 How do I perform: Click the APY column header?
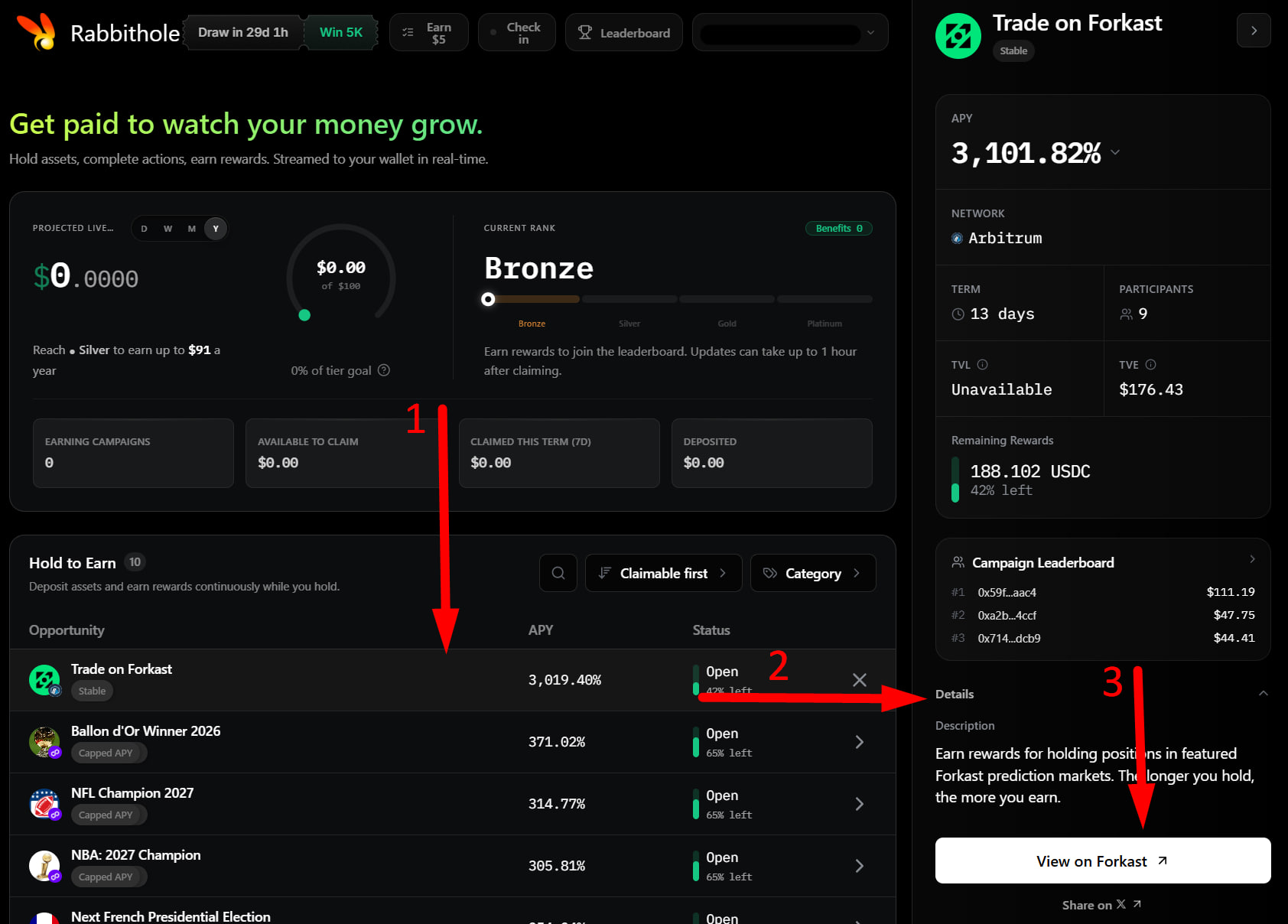(x=541, y=630)
